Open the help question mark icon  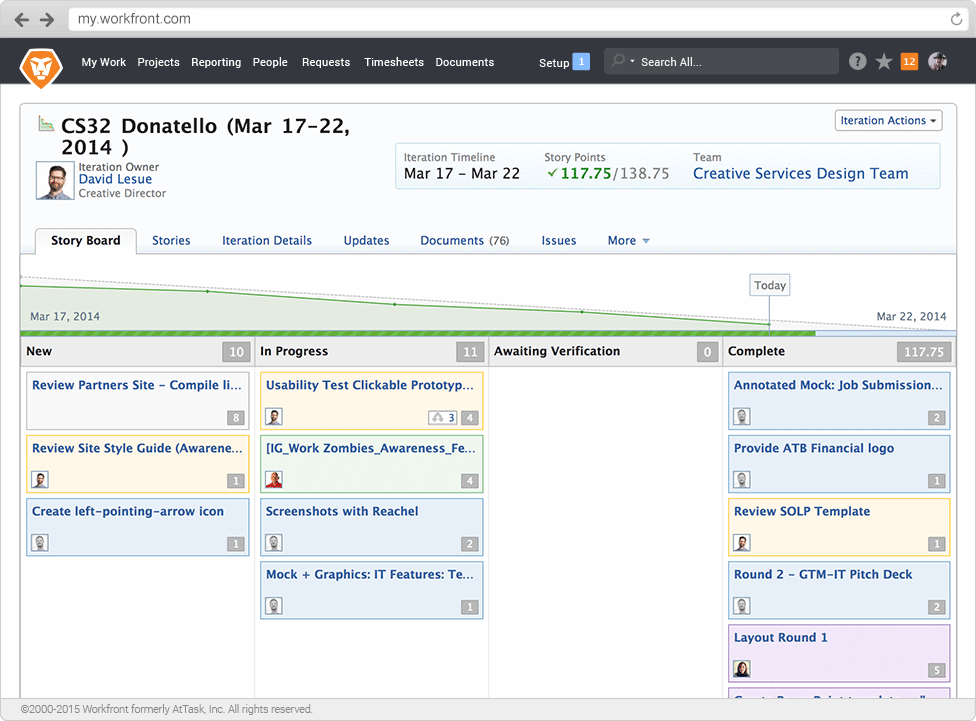857,62
